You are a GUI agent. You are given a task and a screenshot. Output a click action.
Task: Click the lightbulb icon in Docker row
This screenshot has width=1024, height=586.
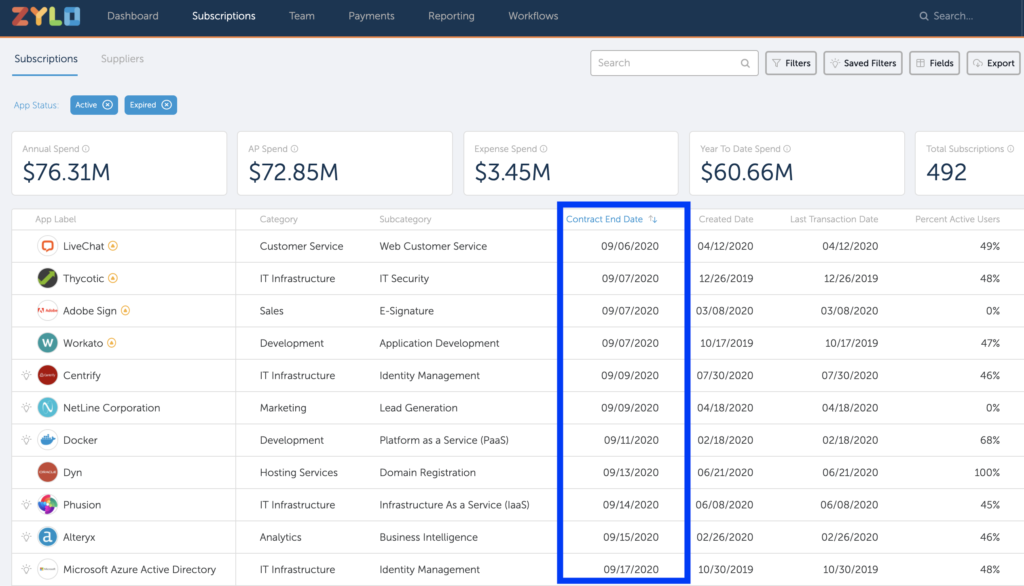pos(26,440)
